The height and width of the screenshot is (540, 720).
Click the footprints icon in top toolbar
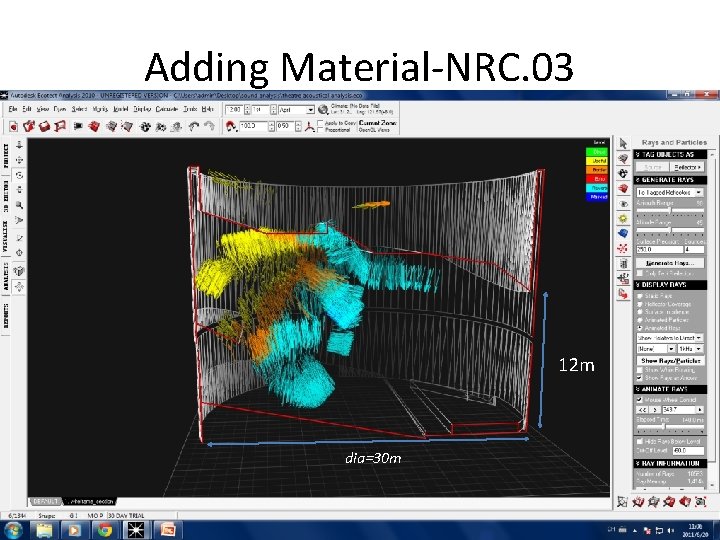click(145, 126)
